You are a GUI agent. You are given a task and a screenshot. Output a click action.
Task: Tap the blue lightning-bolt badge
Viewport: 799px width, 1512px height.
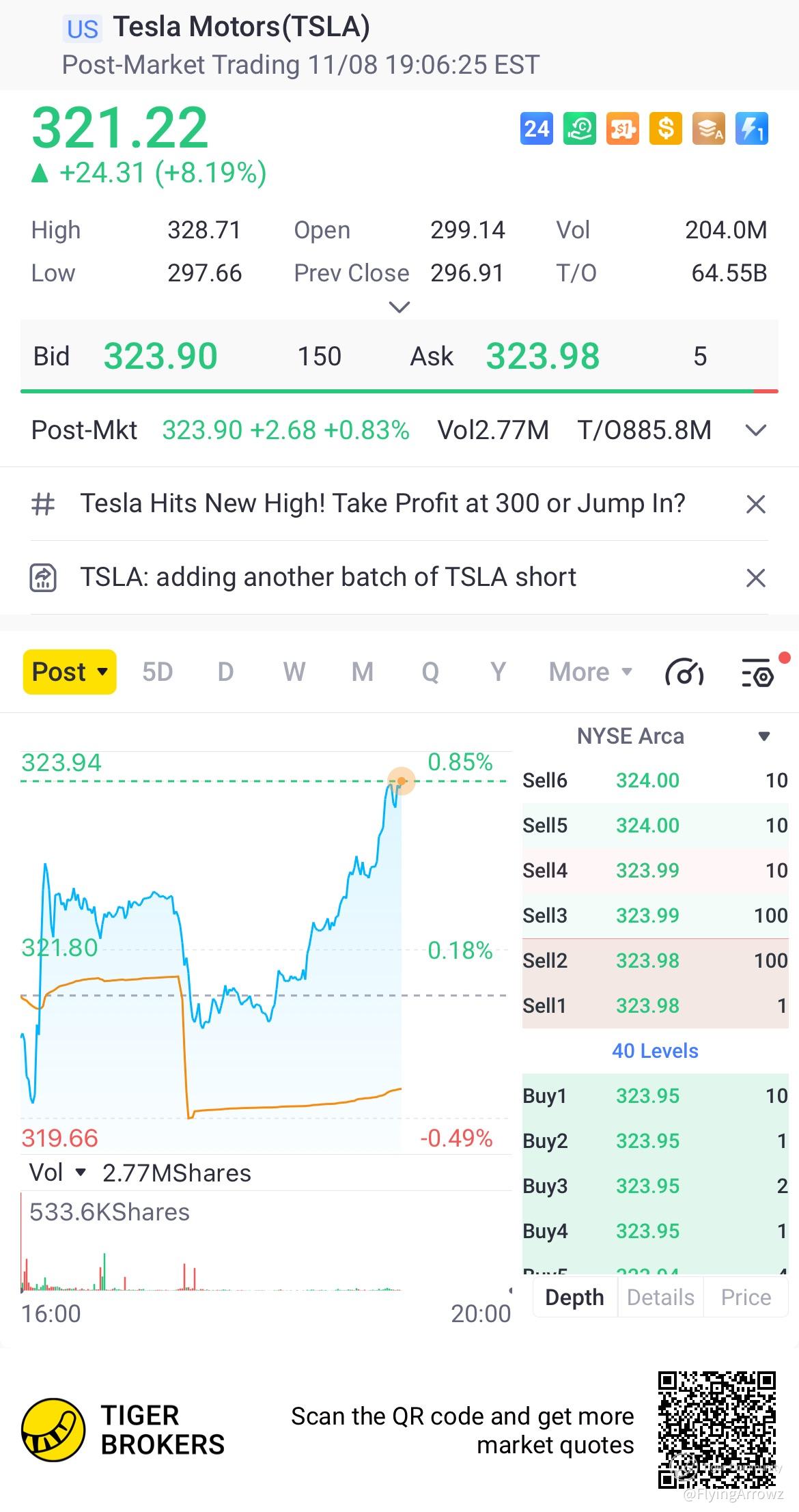[752, 129]
